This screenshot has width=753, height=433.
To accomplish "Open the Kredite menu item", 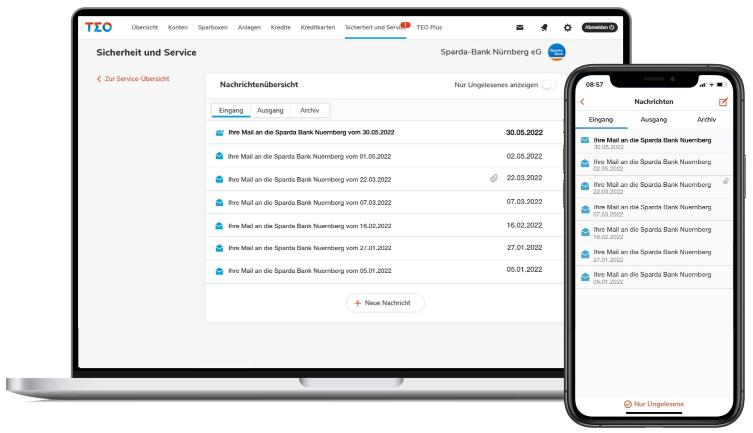I will [x=280, y=27].
